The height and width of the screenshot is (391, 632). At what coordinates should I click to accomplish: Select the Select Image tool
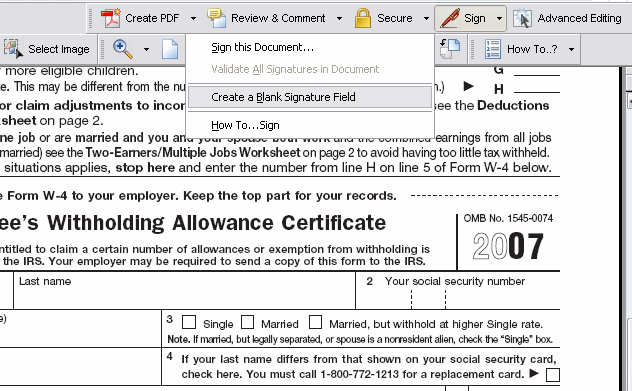pos(46,49)
